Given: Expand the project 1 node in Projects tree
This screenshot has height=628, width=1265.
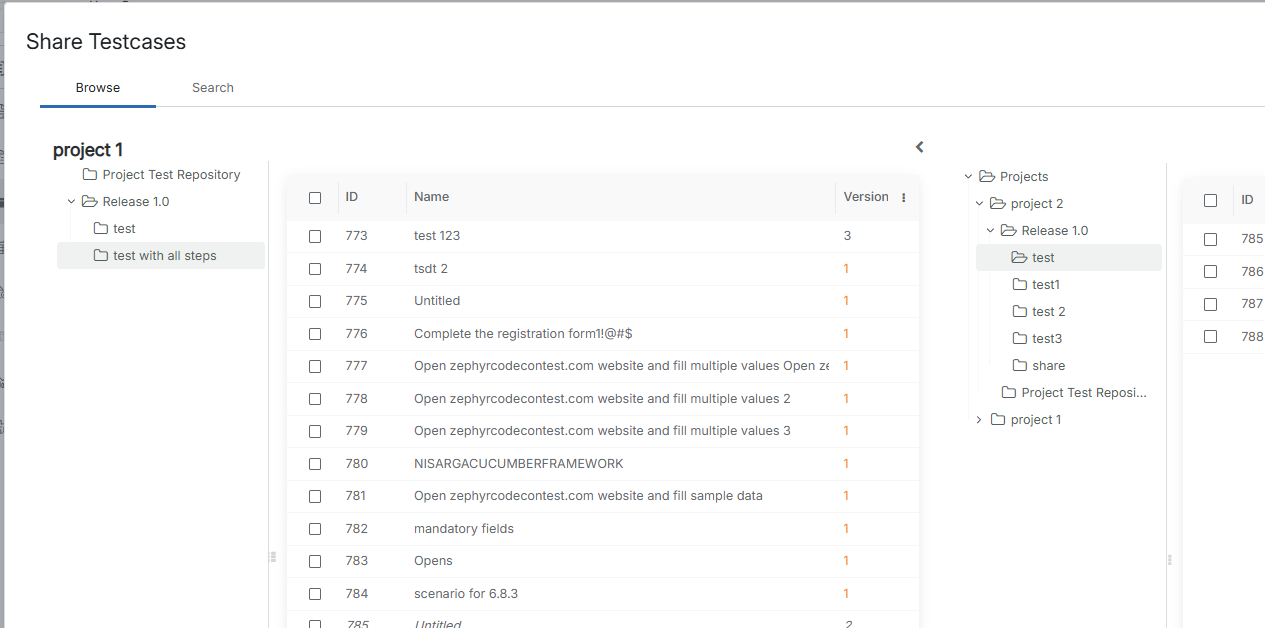Looking at the screenshot, I should coord(979,420).
